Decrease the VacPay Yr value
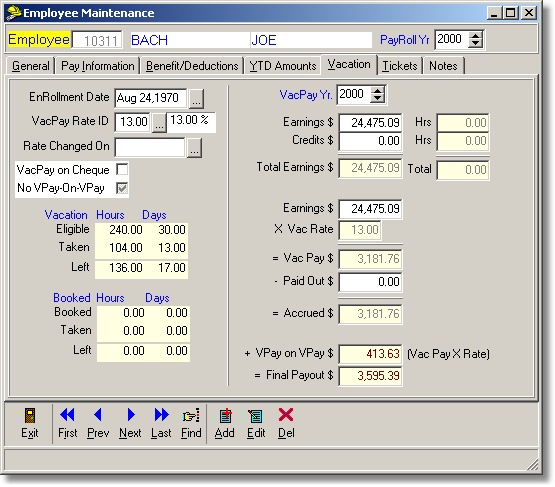The height and width of the screenshot is (487, 555). tap(378, 98)
